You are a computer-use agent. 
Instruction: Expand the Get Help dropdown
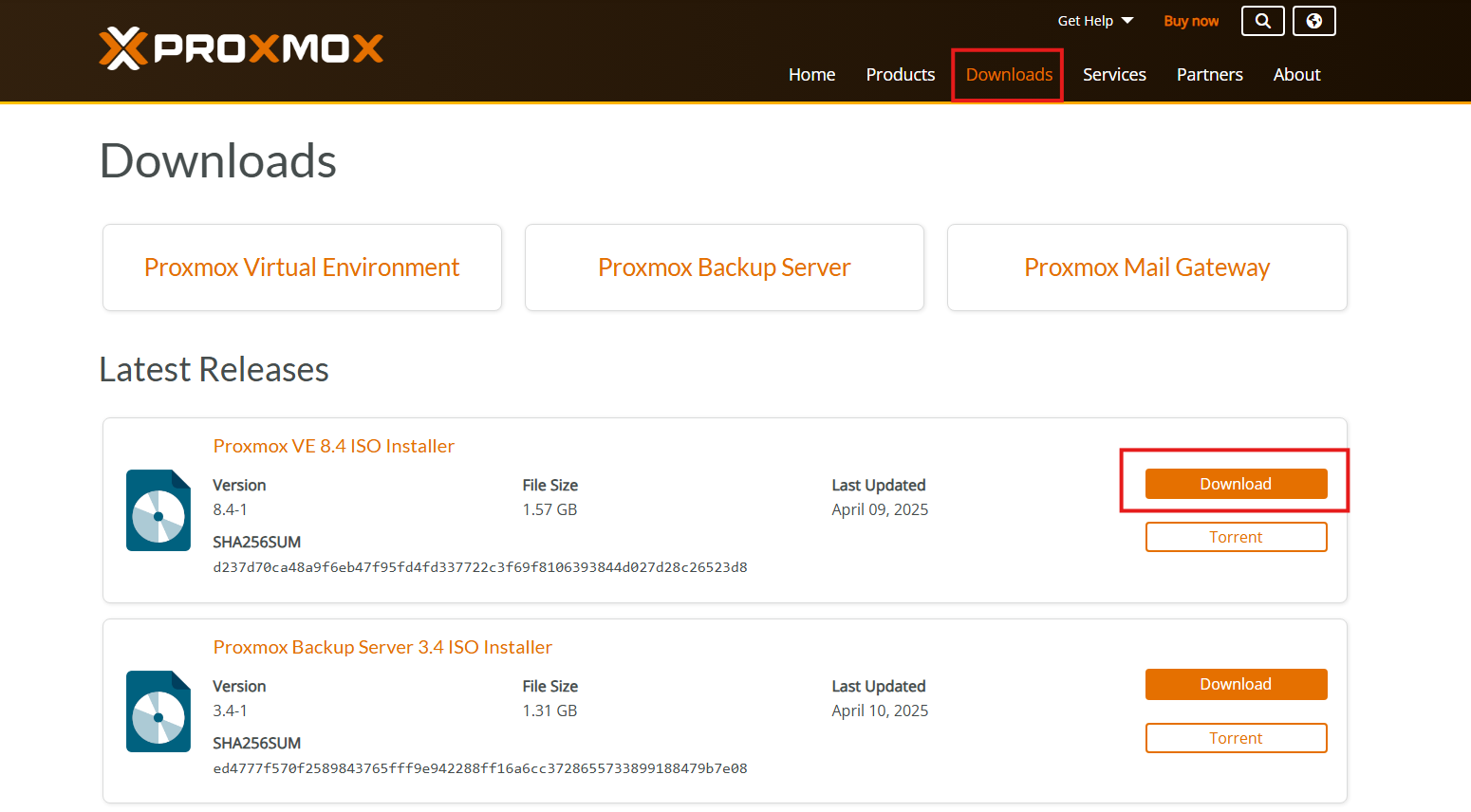click(1095, 21)
